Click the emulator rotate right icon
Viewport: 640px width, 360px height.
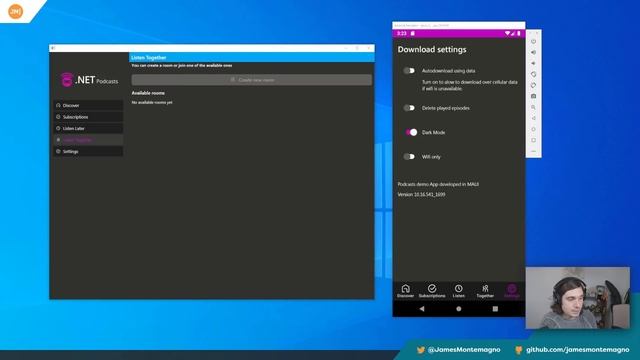coord(533,85)
